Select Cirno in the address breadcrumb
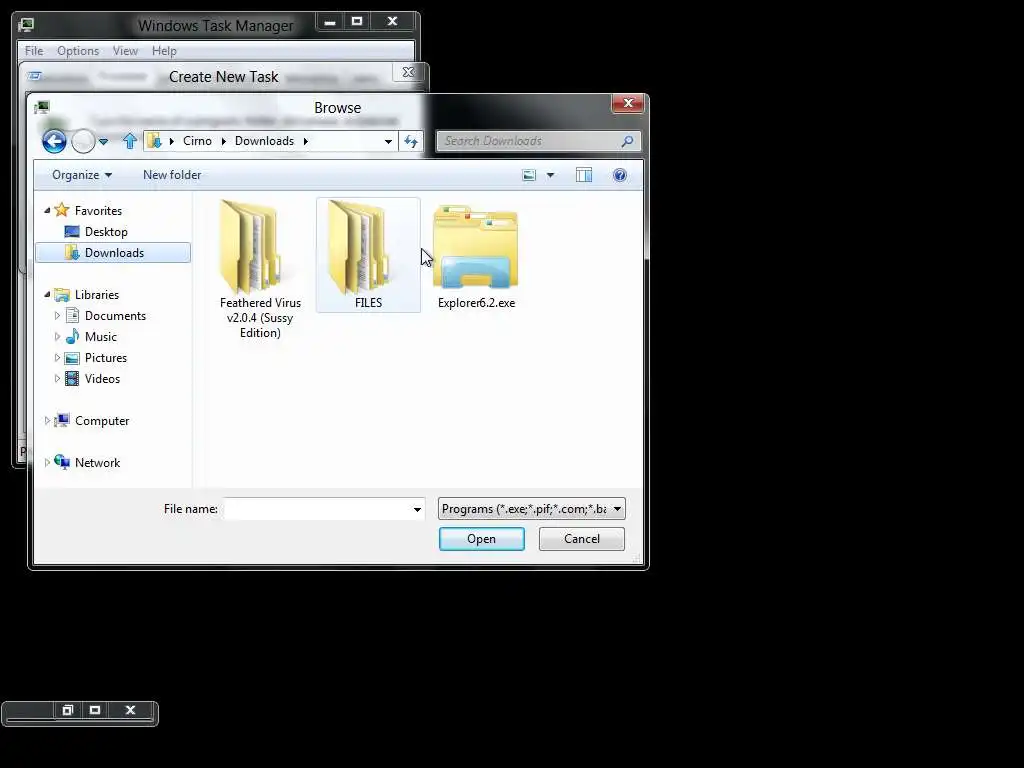The image size is (1024, 768). 197,141
